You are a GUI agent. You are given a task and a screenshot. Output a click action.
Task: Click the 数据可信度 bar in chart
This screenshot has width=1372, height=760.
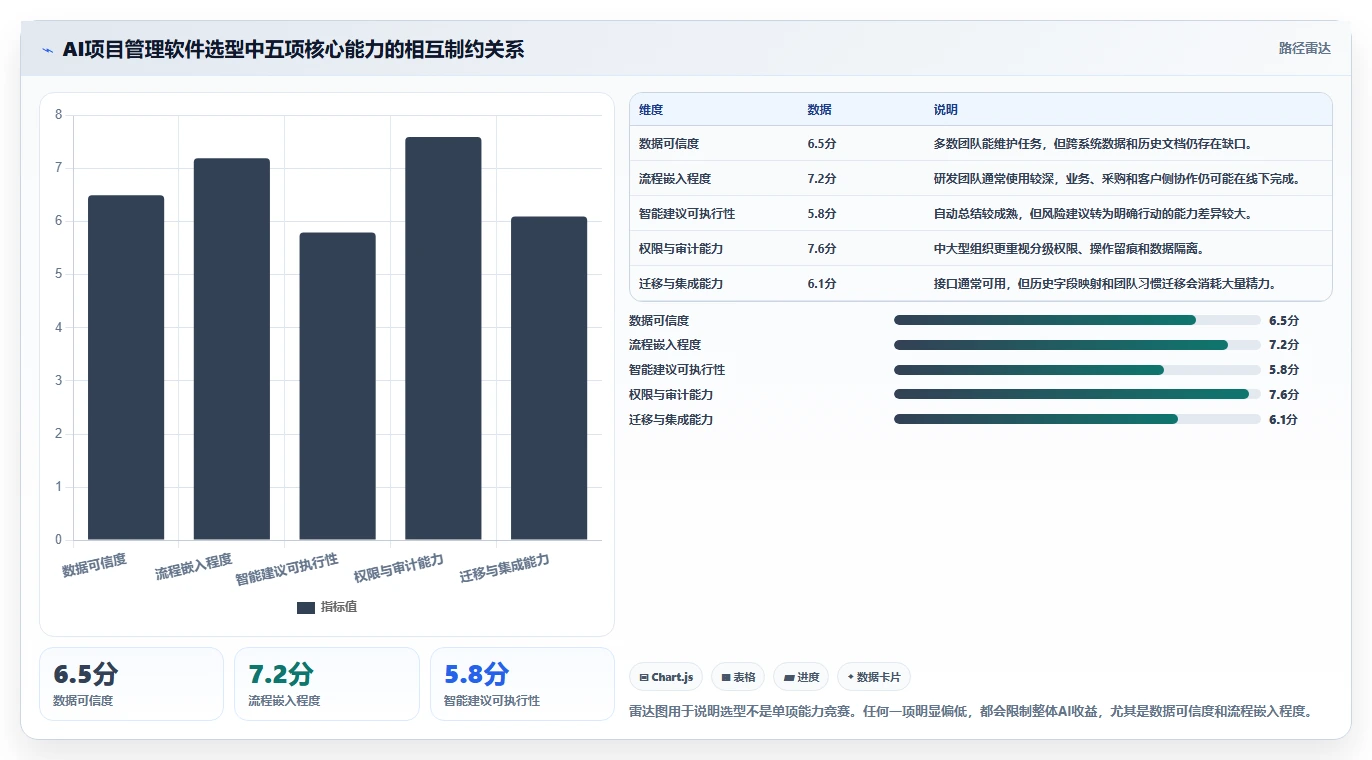(126, 367)
